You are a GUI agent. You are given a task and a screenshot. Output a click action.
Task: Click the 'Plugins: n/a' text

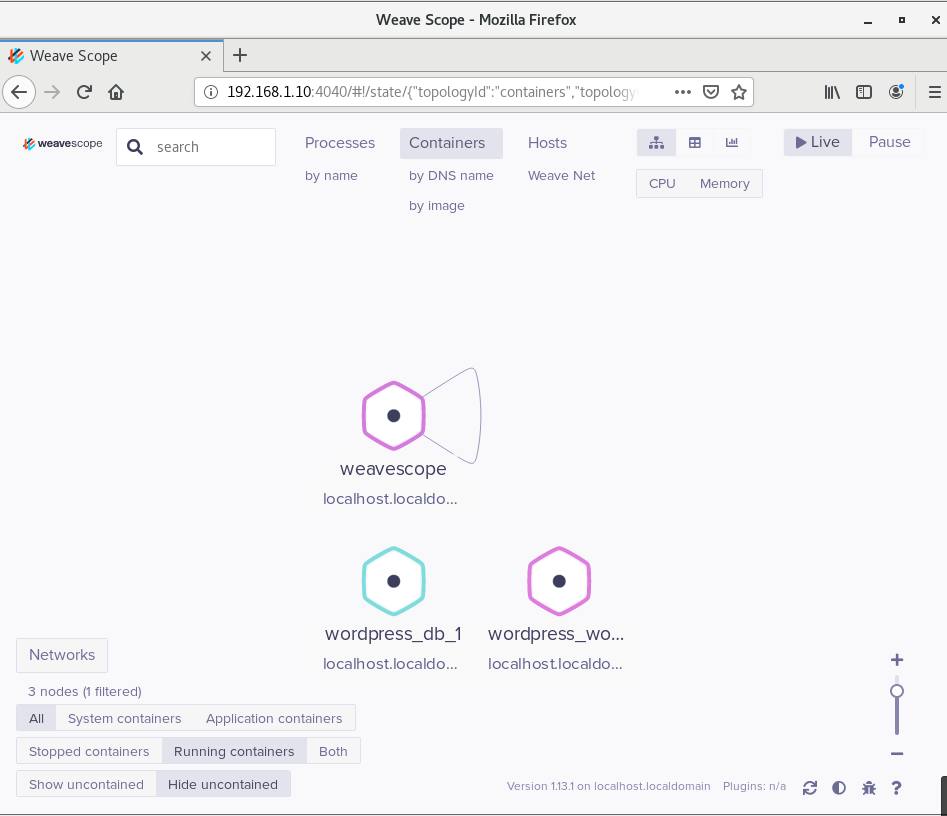(754, 786)
